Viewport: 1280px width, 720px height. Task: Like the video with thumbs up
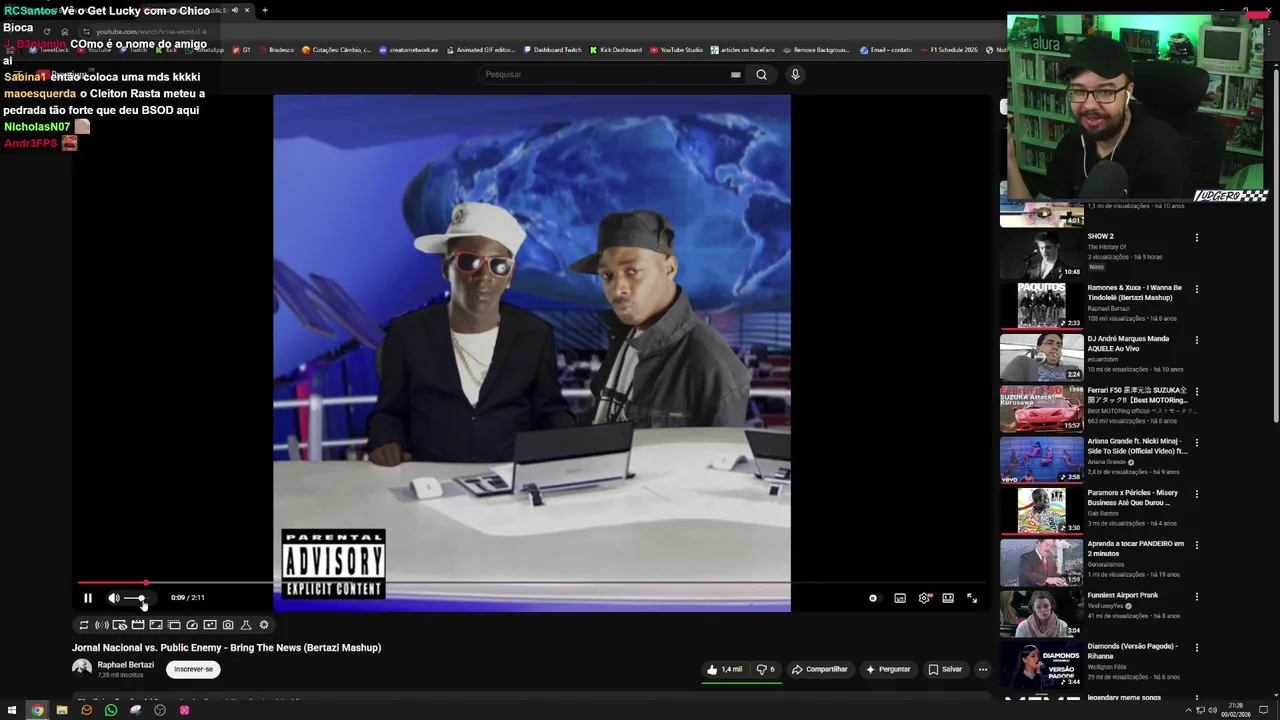click(724, 670)
